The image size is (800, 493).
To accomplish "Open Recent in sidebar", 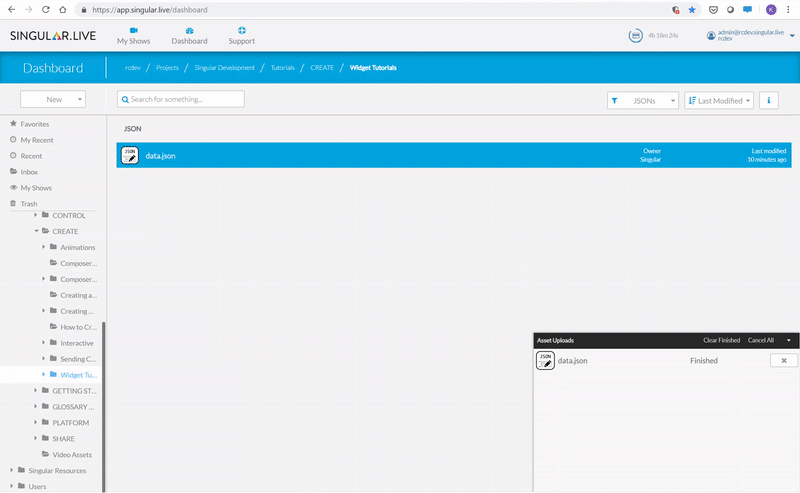I will click(x=26, y=156).
